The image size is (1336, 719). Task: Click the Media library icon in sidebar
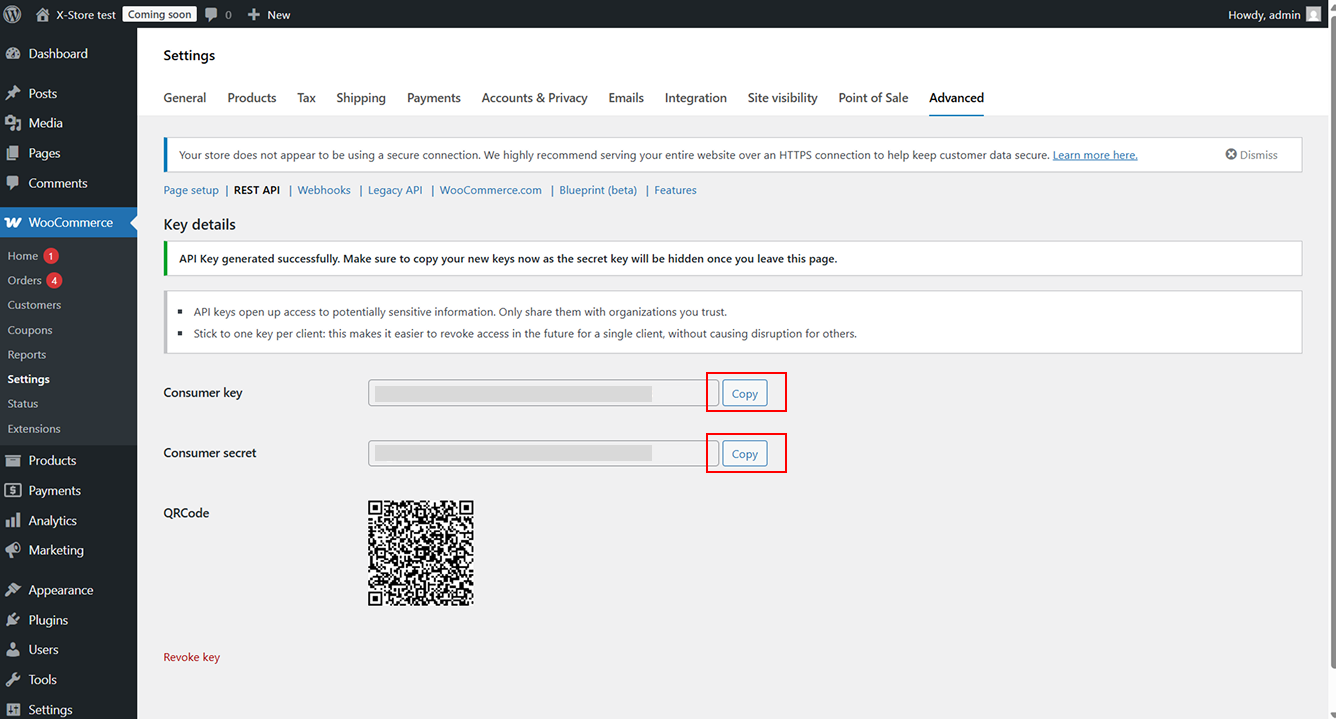pos(13,123)
